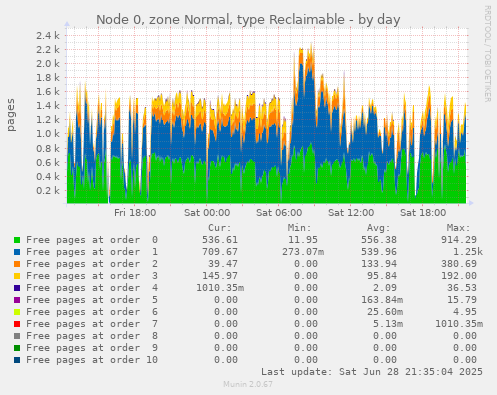Click the 'Last update' timestamp text
The image size is (497, 395).
point(372,372)
